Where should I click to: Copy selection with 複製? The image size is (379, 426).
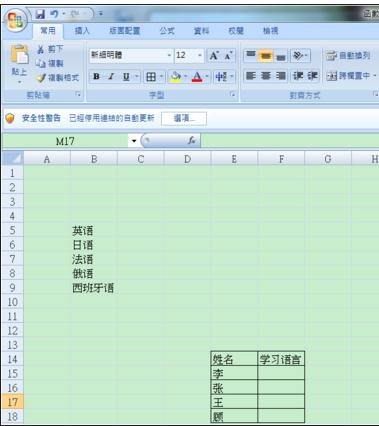49,63
